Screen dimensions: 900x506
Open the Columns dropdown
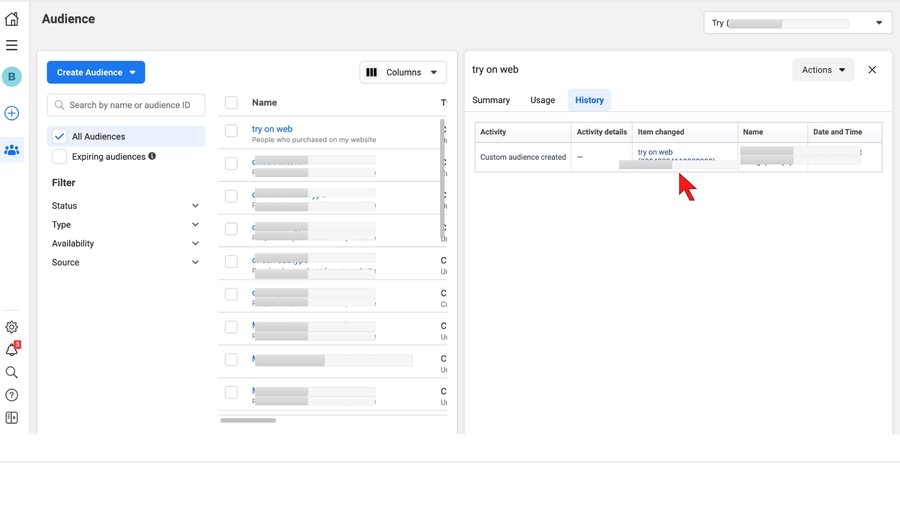pos(403,72)
